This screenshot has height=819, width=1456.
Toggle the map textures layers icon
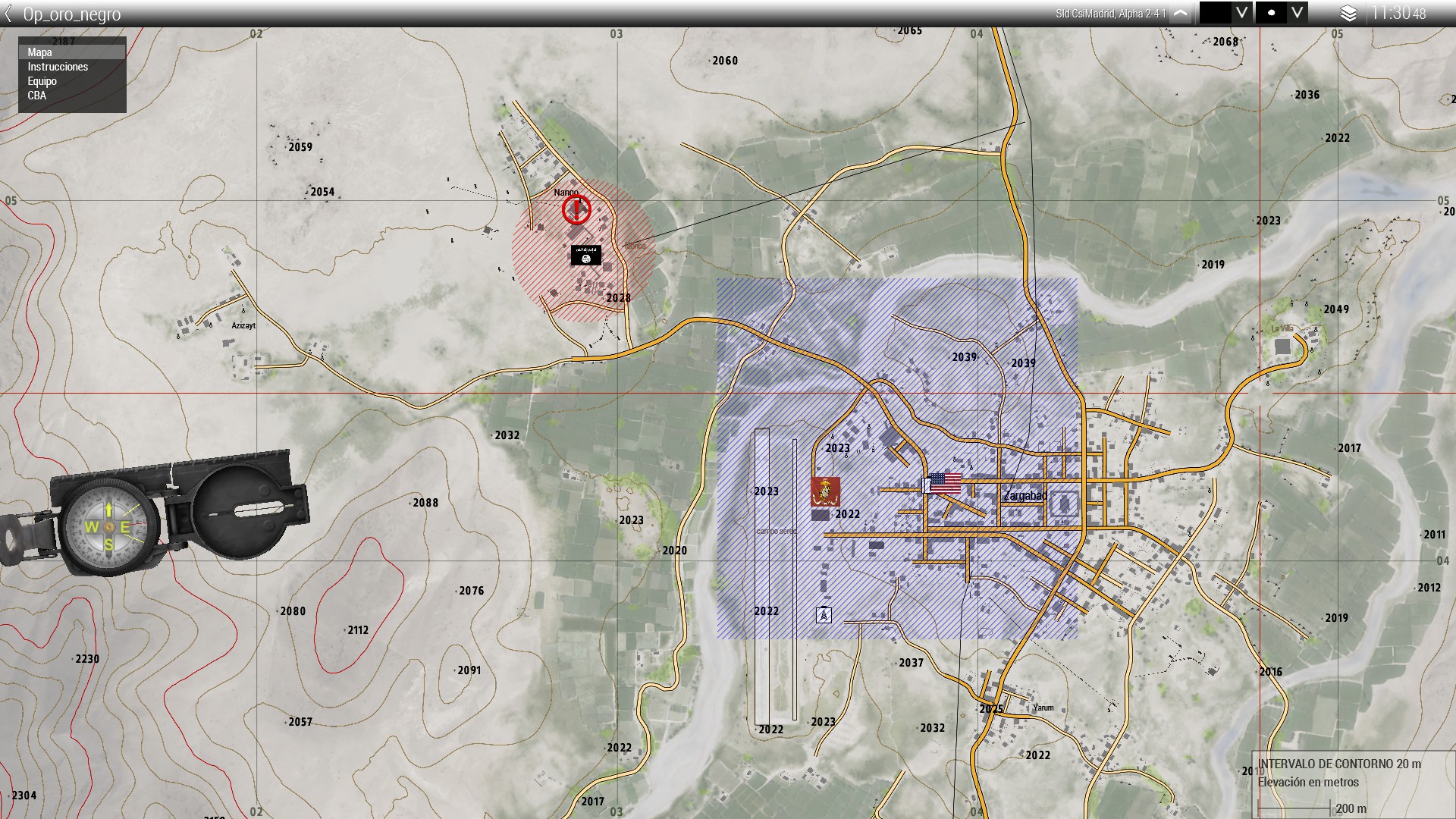click(1348, 13)
